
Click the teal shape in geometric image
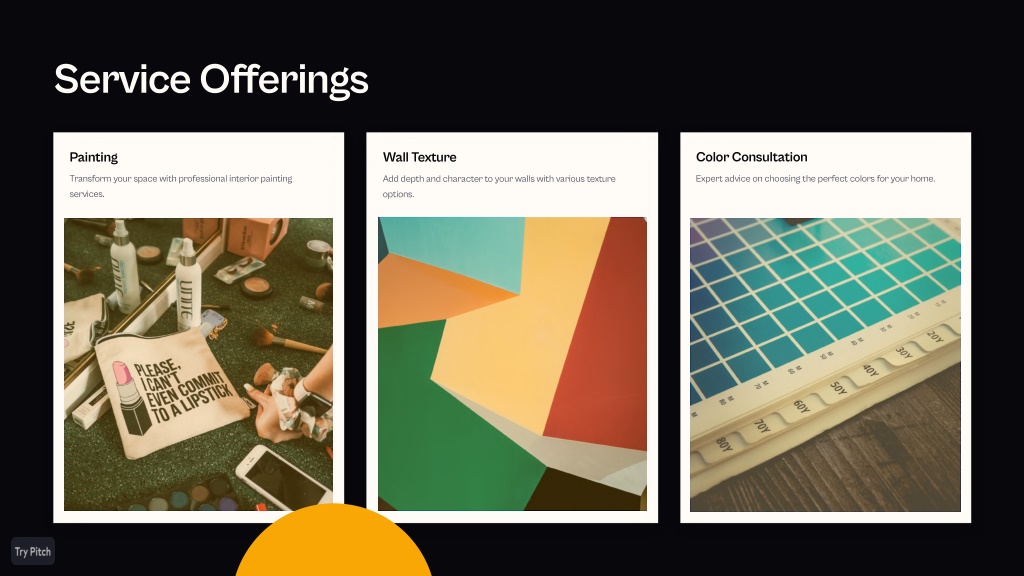coord(457,251)
